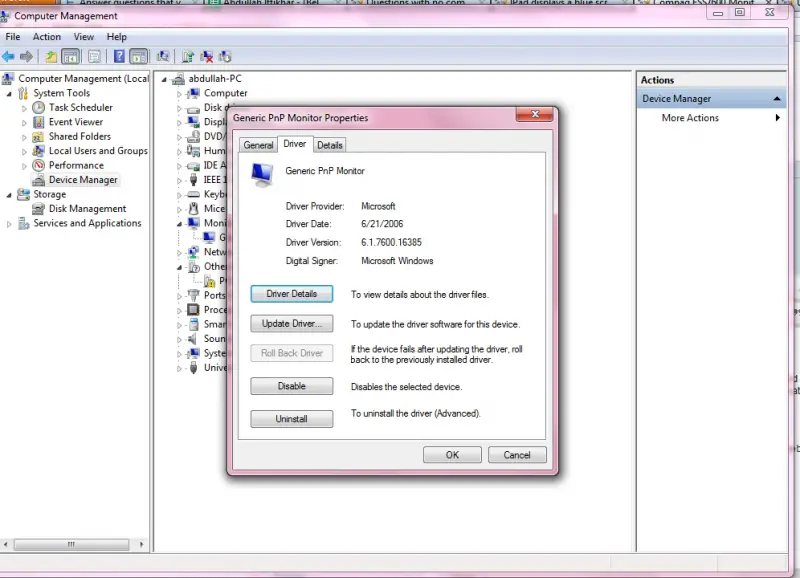The height and width of the screenshot is (578, 800).
Task: Select Computer Management (Local) root node
Action: point(84,79)
